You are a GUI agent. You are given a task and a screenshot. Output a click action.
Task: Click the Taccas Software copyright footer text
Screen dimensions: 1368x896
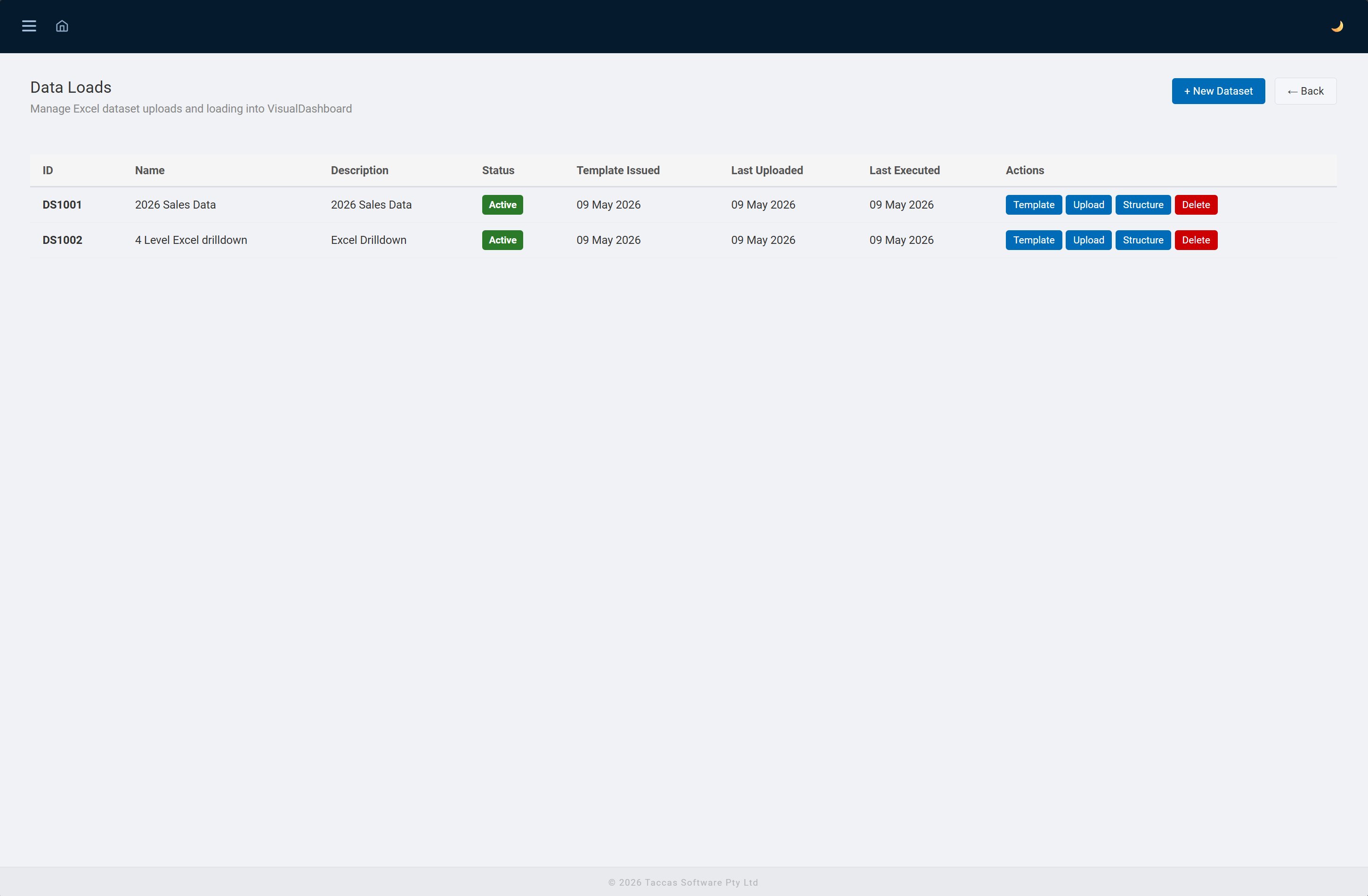(683, 882)
